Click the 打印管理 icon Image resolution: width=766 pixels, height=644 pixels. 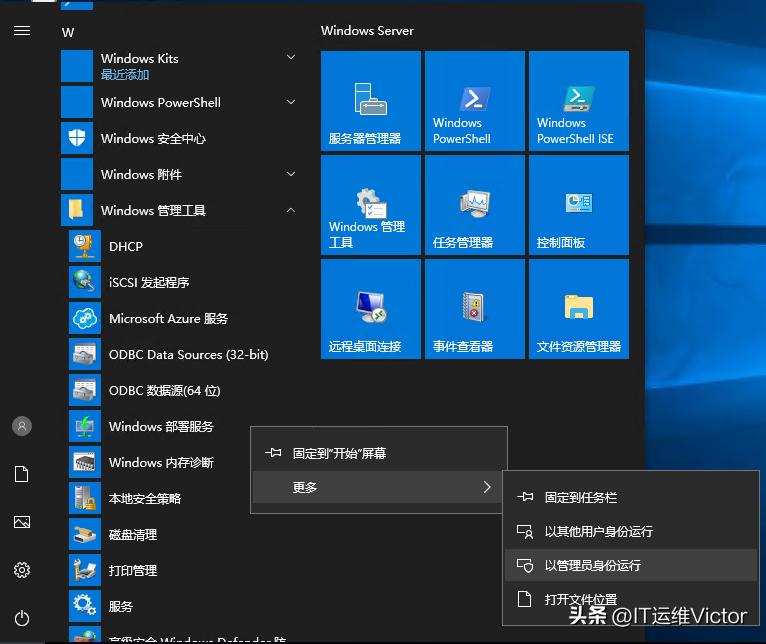pyautogui.click(x=85, y=570)
